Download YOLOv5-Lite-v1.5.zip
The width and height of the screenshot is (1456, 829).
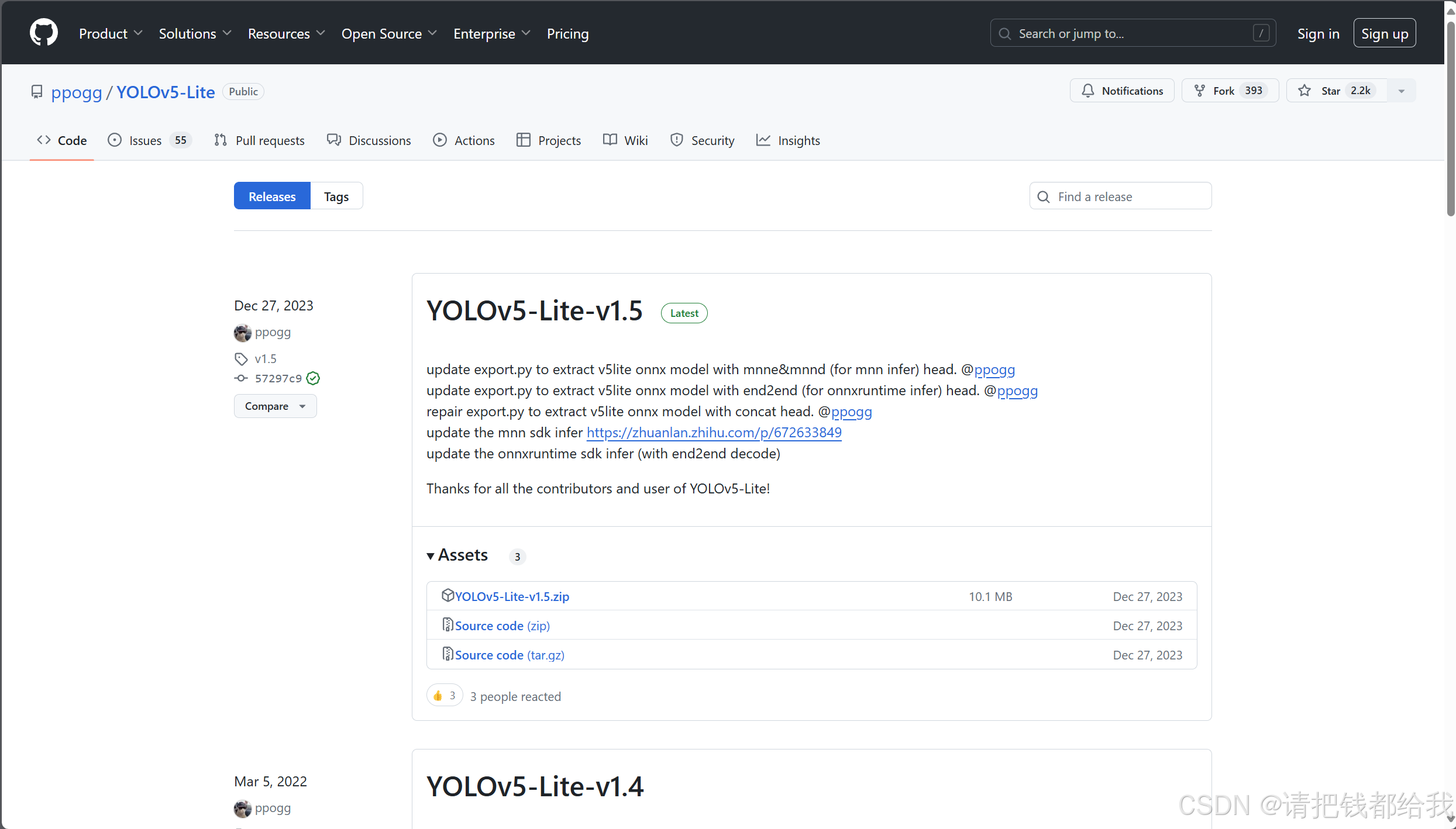coord(512,596)
